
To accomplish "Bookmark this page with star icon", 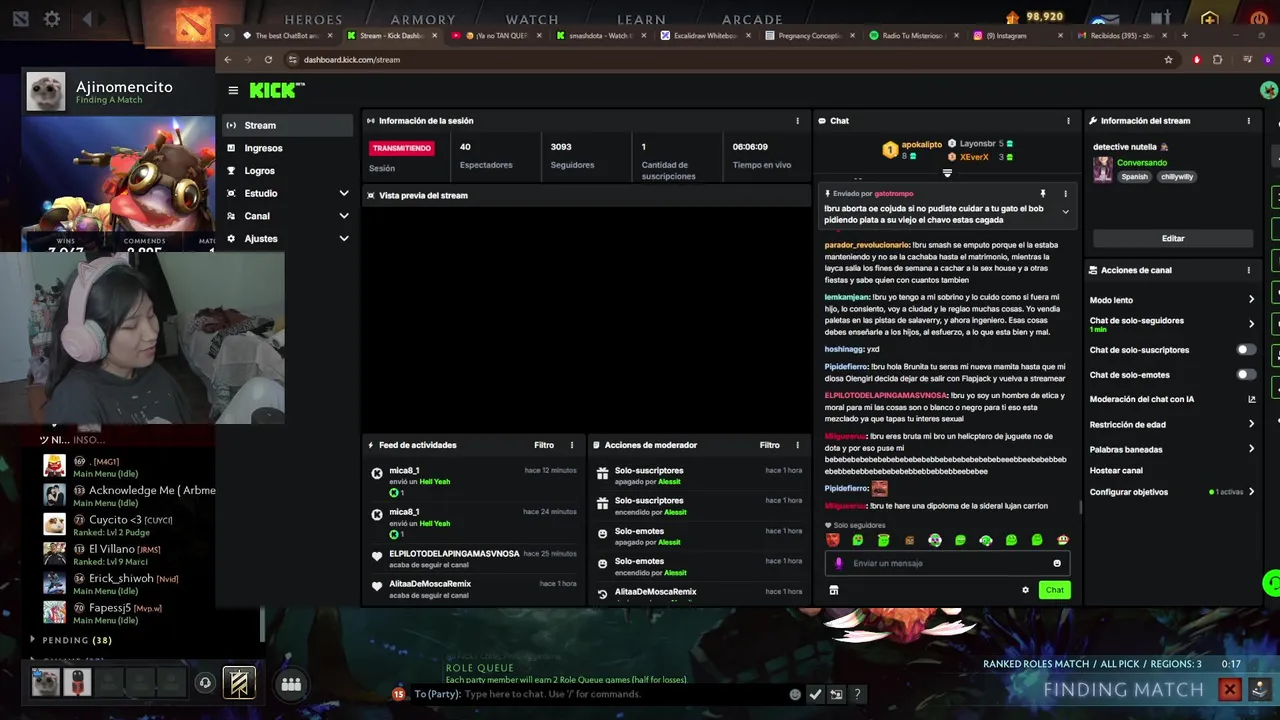I will pos(1168,59).
